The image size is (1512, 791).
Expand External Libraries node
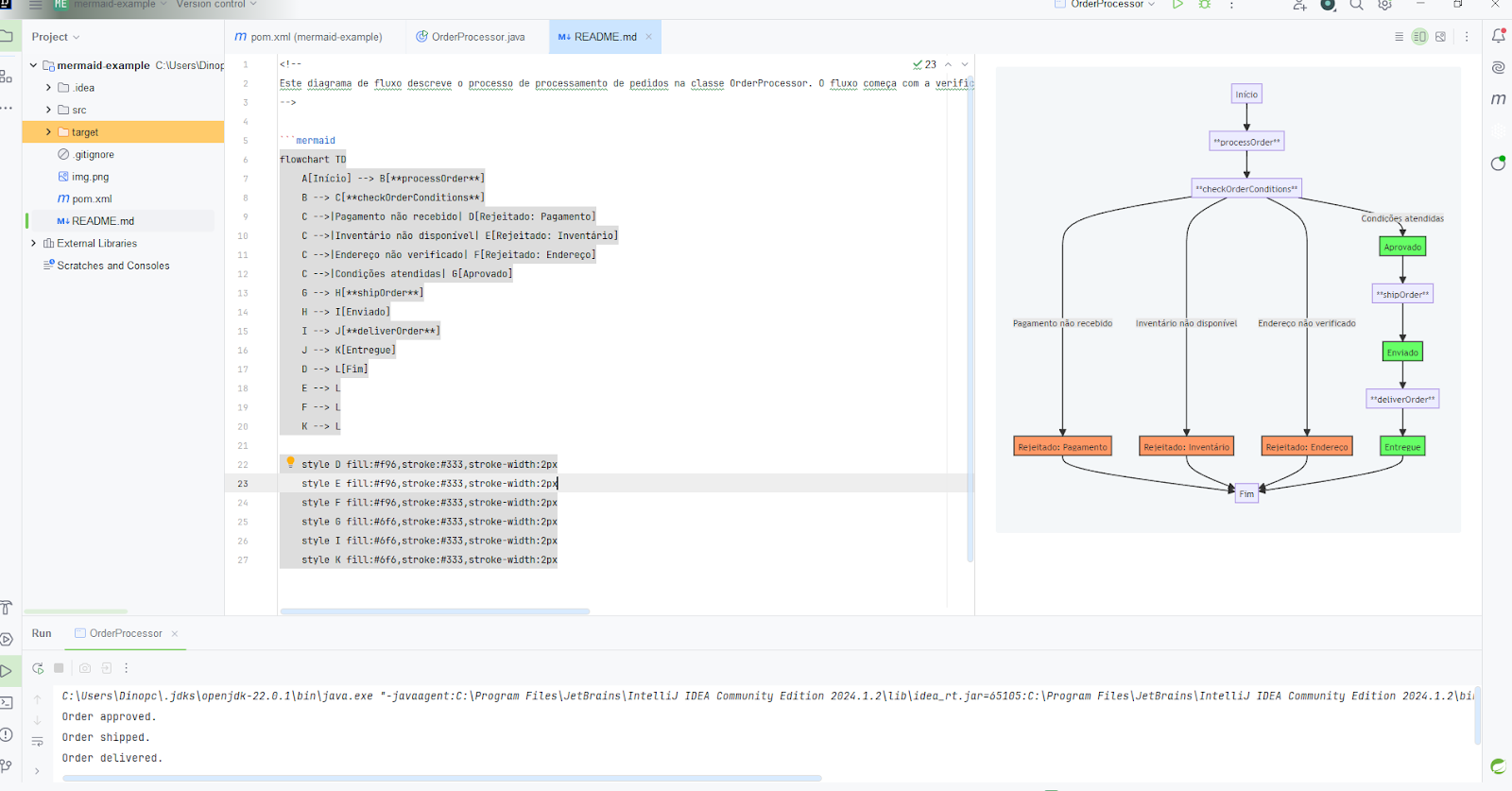coord(34,243)
